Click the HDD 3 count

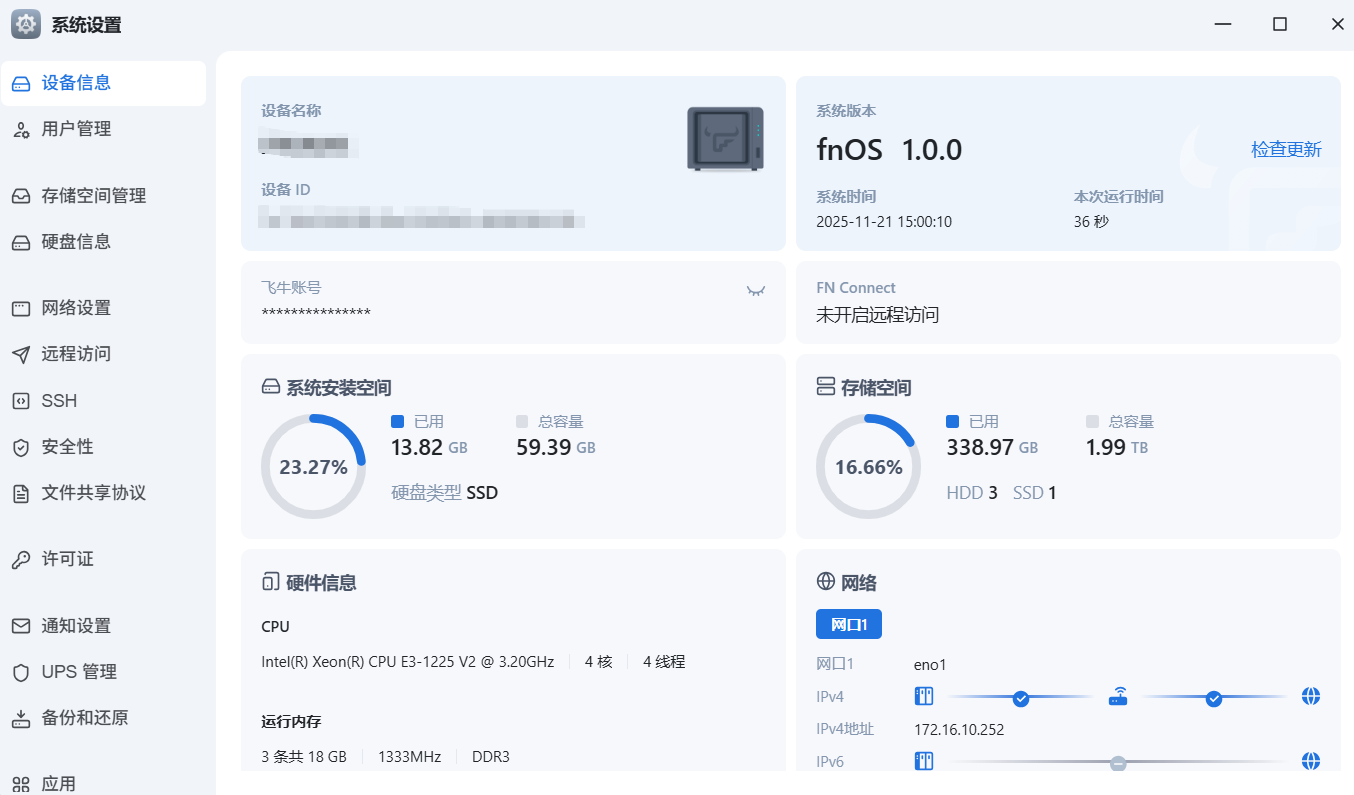(x=972, y=493)
